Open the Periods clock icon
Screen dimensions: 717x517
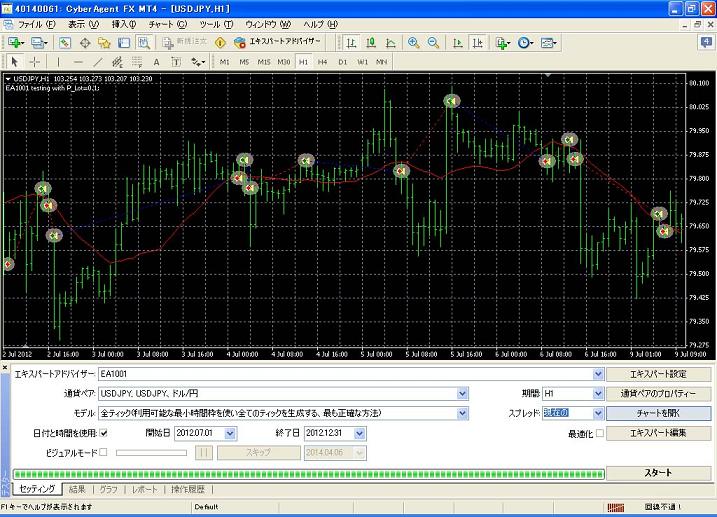pos(525,43)
